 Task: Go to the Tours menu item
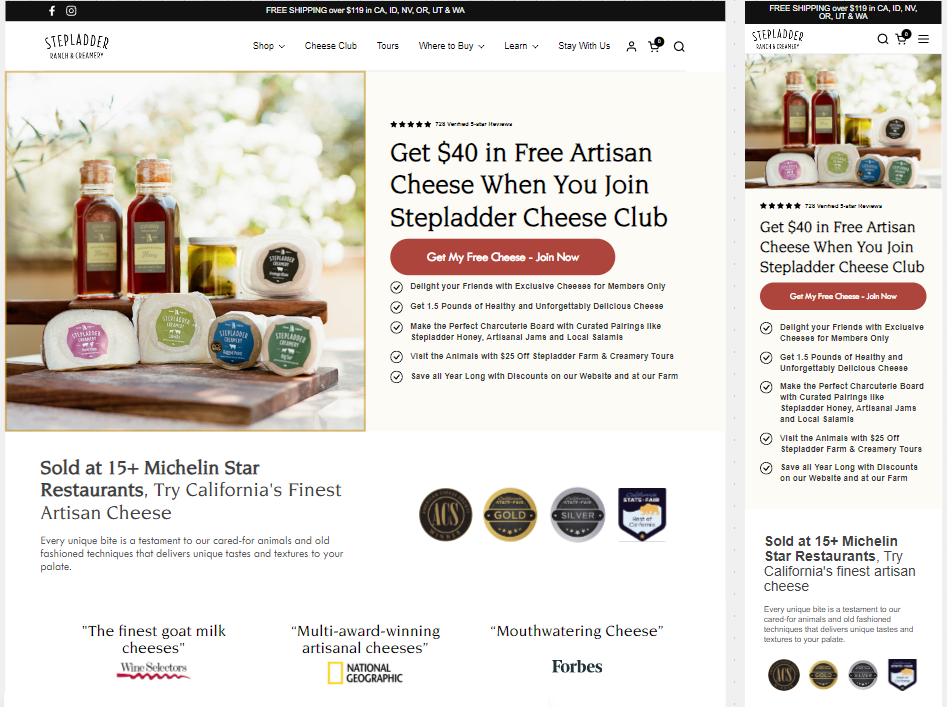click(x=388, y=46)
